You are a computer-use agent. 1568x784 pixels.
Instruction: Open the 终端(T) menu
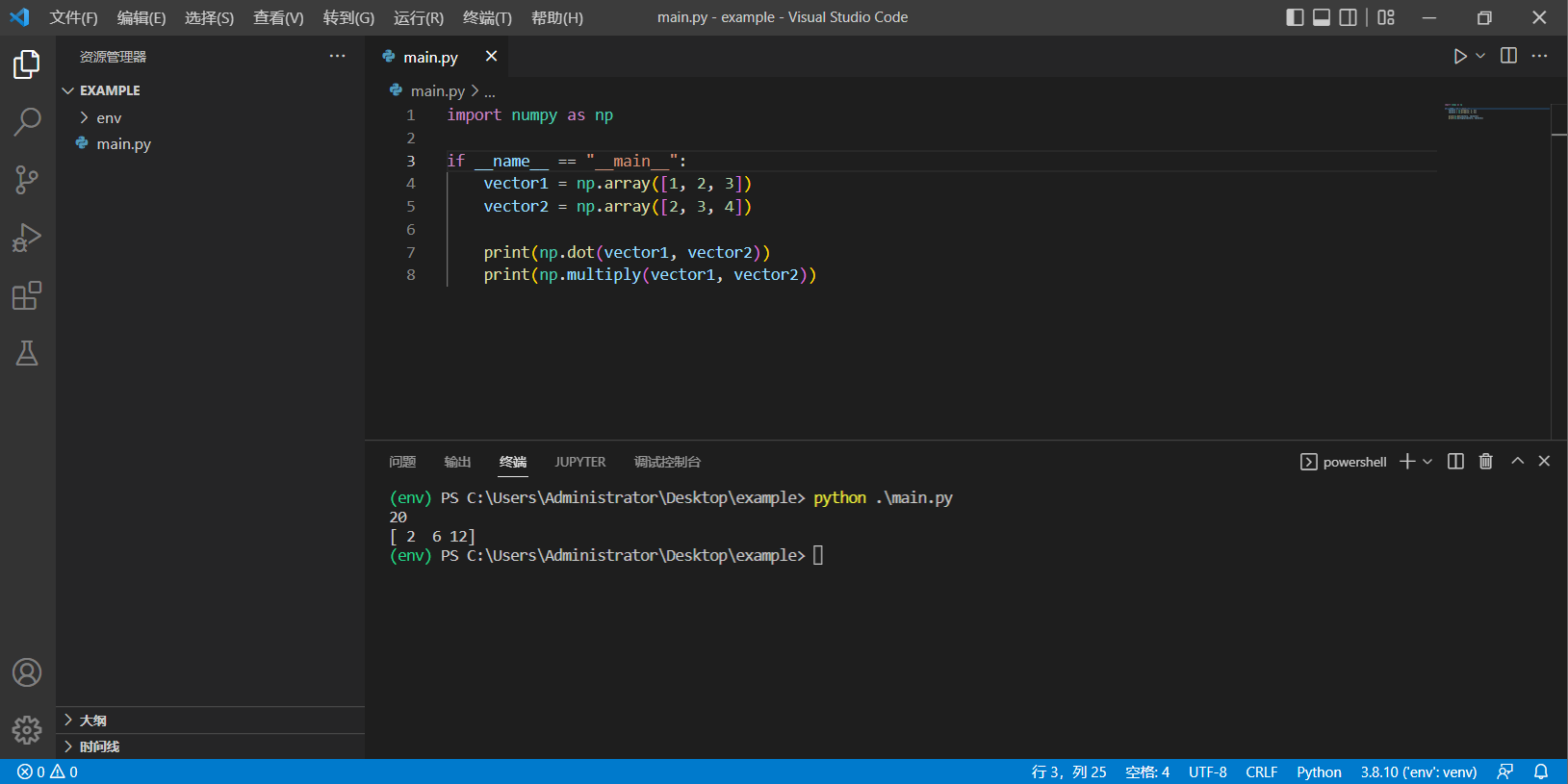coord(487,17)
